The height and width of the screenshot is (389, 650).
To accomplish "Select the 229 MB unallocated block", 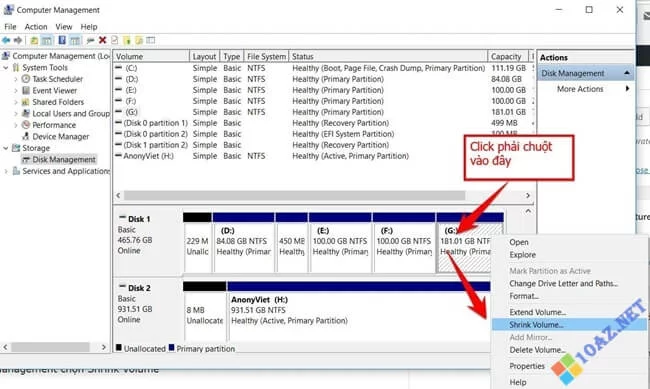I will tap(197, 242).
